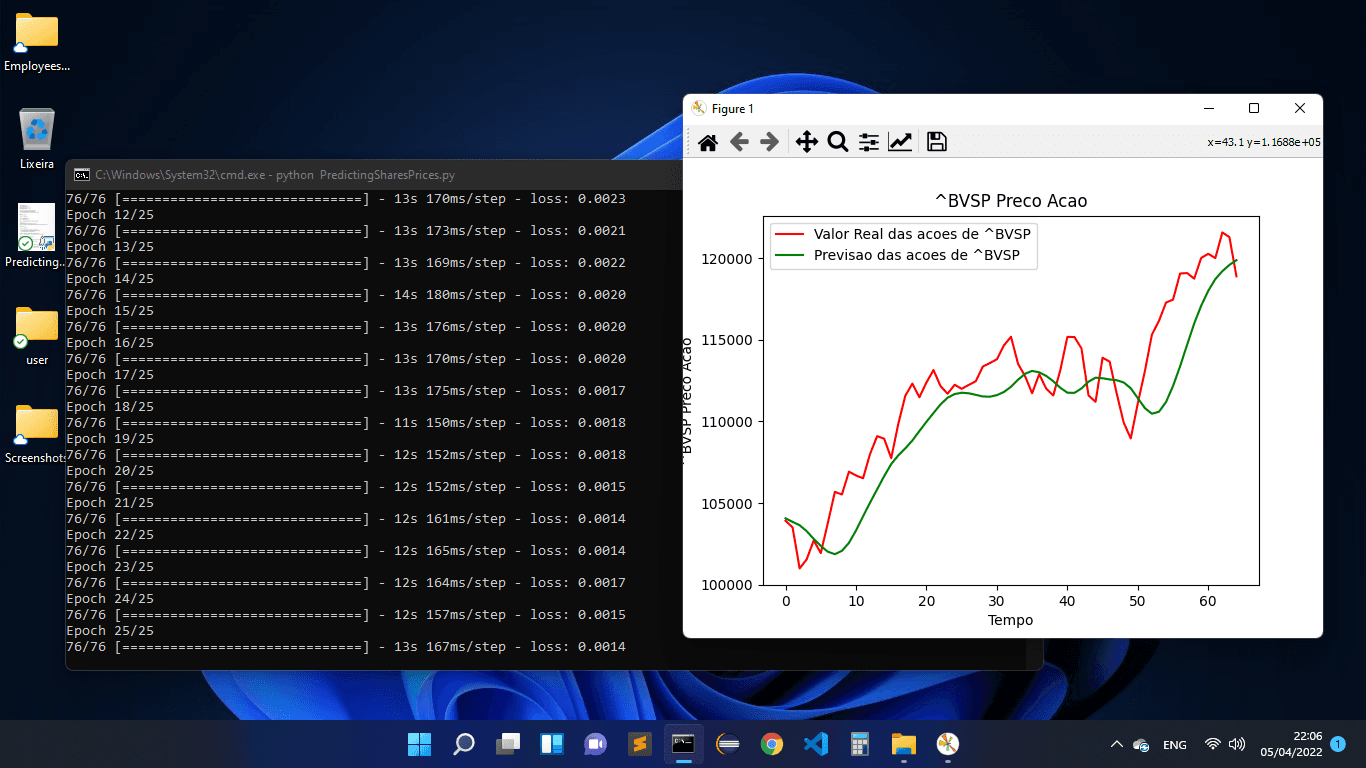Click the Back arrow in figure toolbar
Image resolution: width=1366 pixels, height=768 pixels.
pos(739,142)
